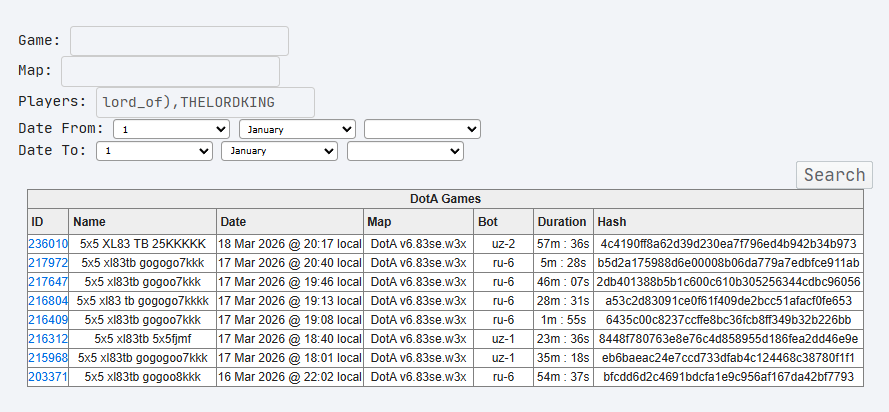Open game ID 203371 link

(48, 377)
